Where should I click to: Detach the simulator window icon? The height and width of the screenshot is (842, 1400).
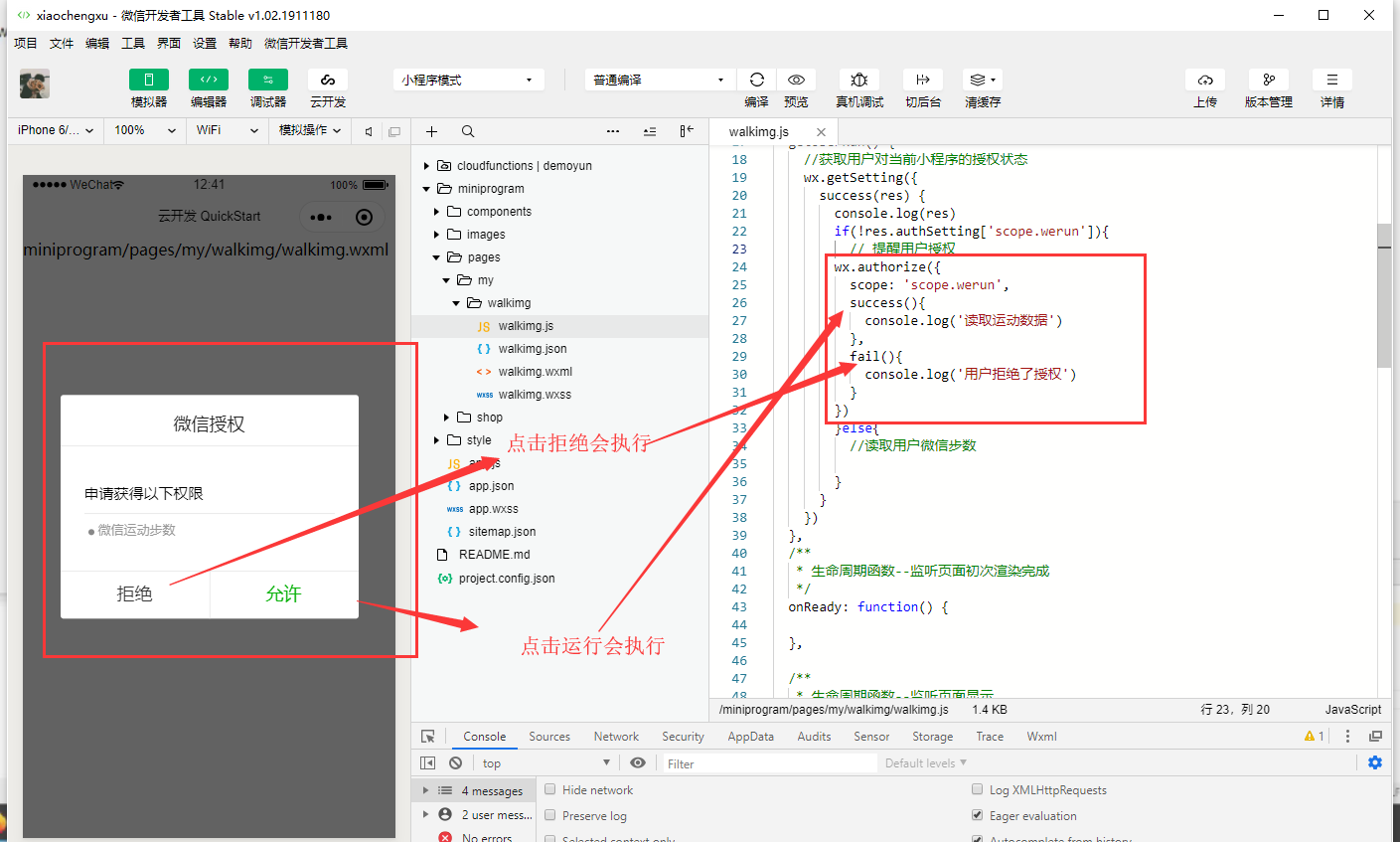(x=394, y=131)
